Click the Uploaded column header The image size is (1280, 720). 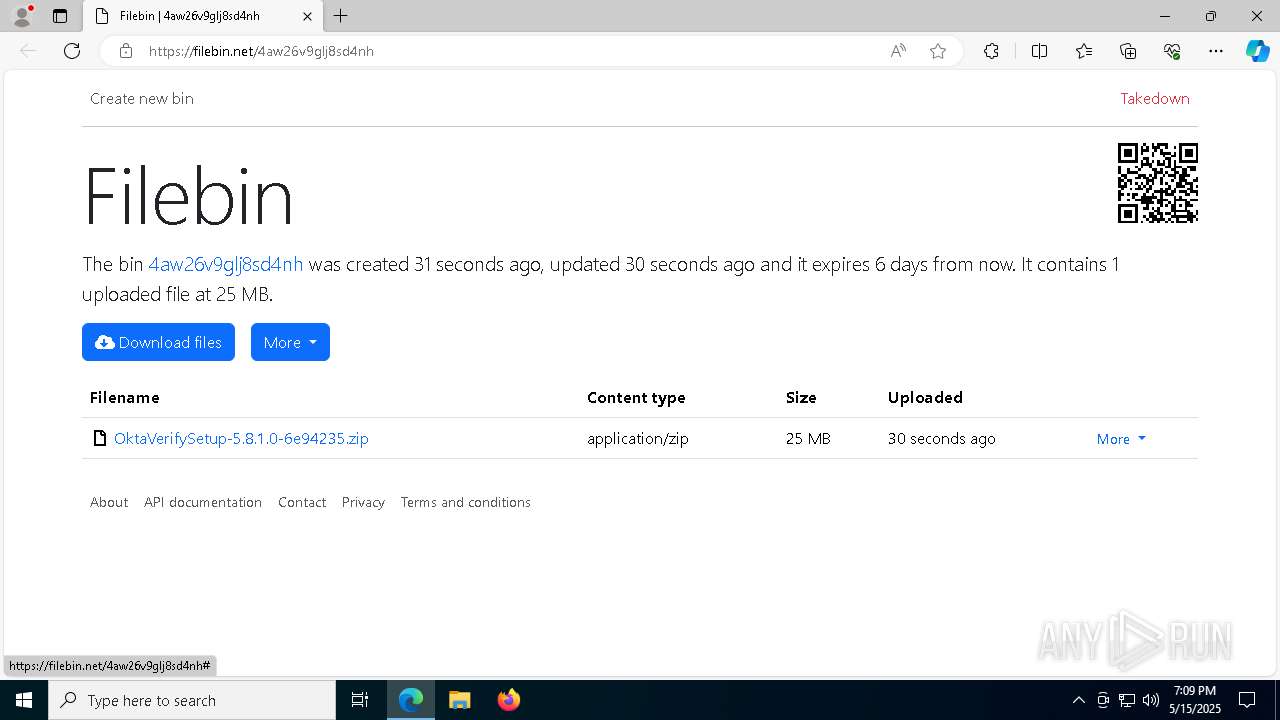925,397
